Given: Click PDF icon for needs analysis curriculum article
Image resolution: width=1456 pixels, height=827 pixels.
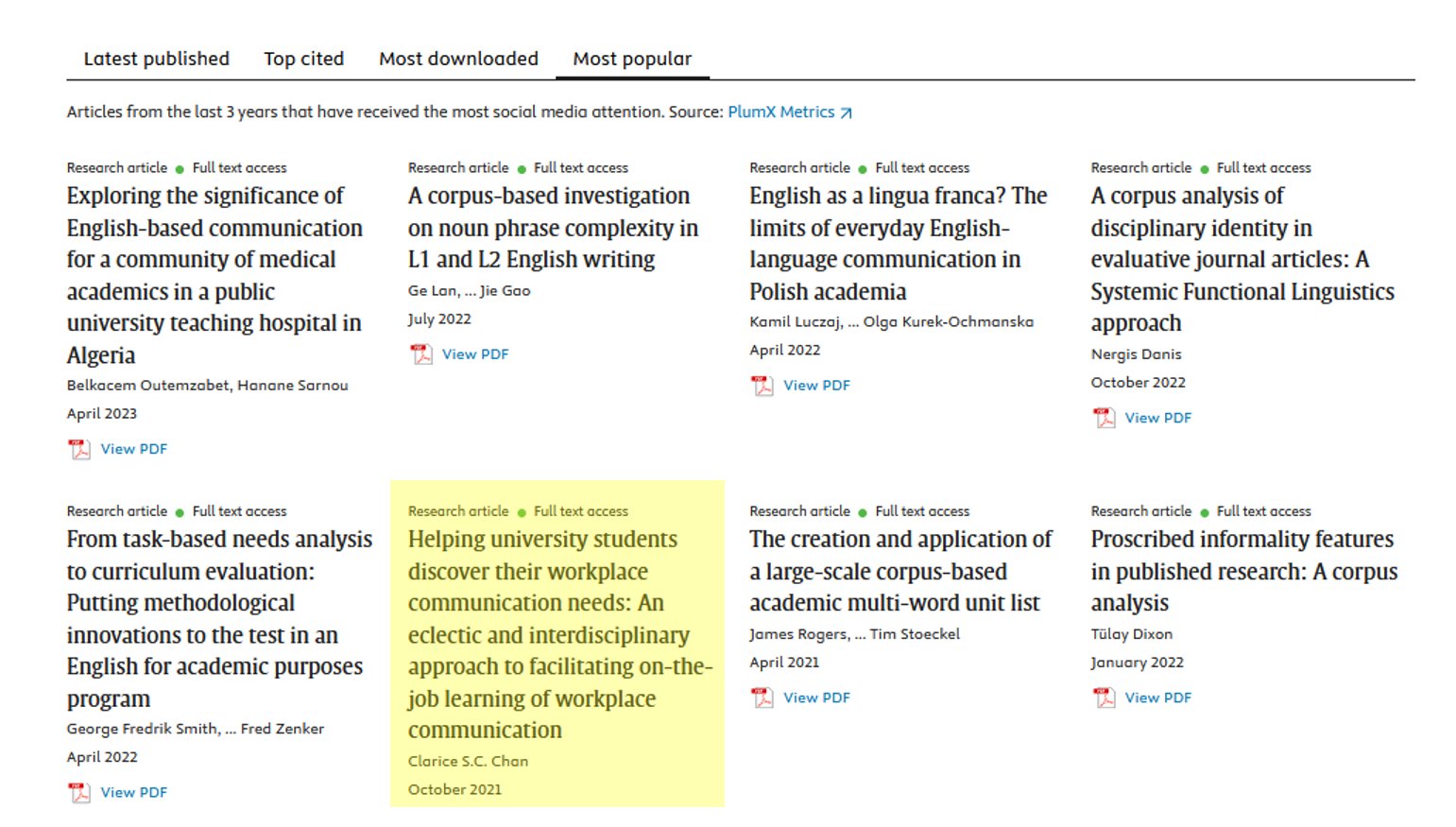Looking at the screenshot, I should tap(79, 792).
